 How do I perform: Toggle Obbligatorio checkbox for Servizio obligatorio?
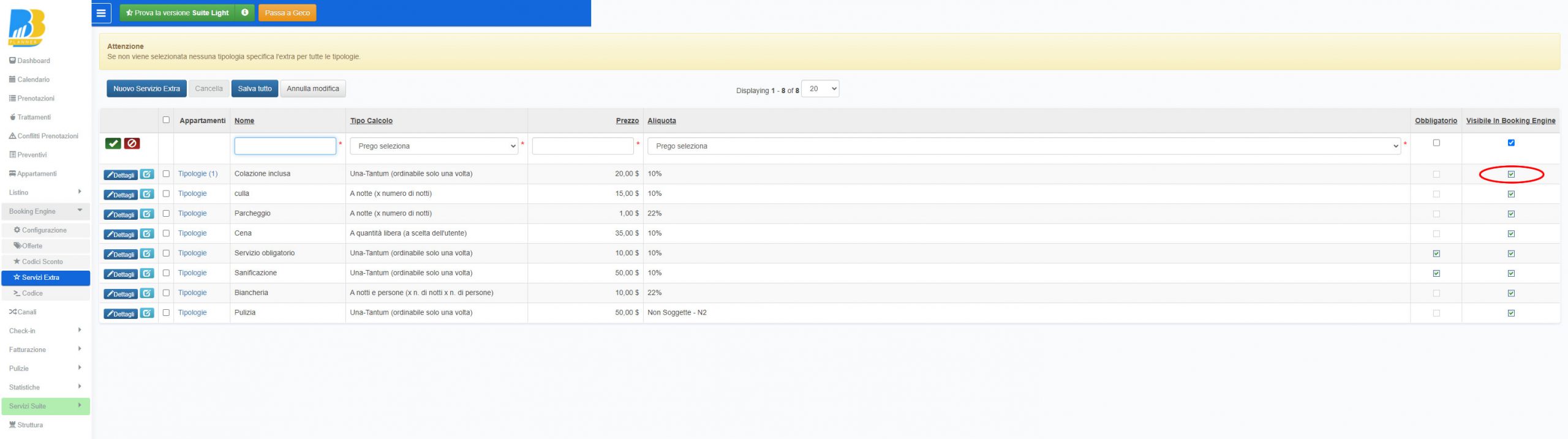coord(1436,253)
